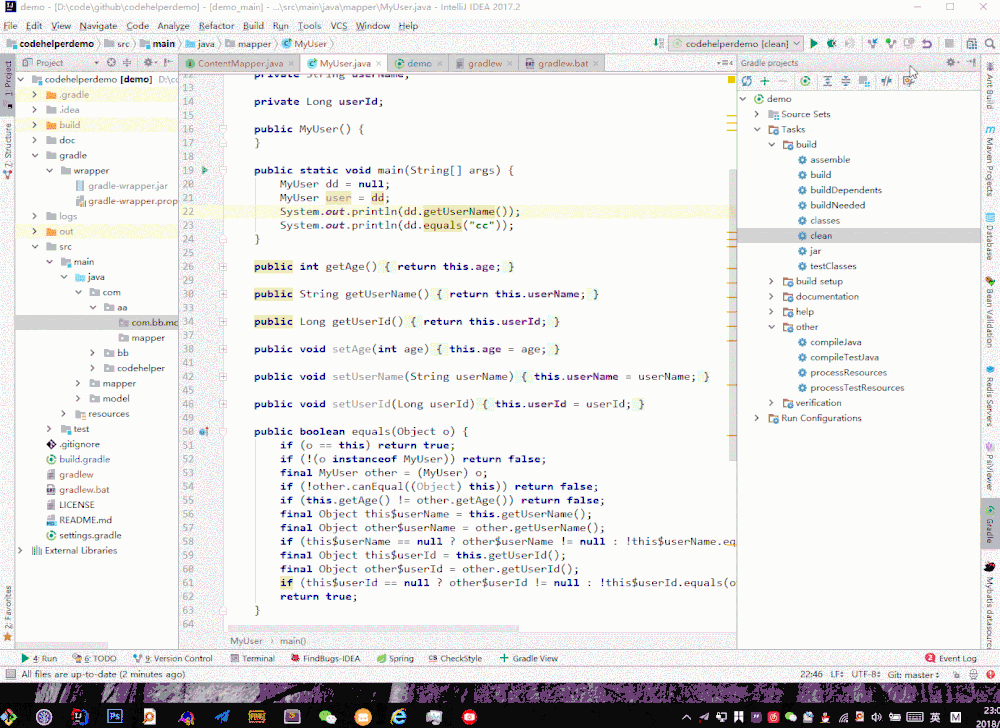Click the Commit changes VCS icon
Viewport: 1000px width, 728px height.
coord(891,44)
